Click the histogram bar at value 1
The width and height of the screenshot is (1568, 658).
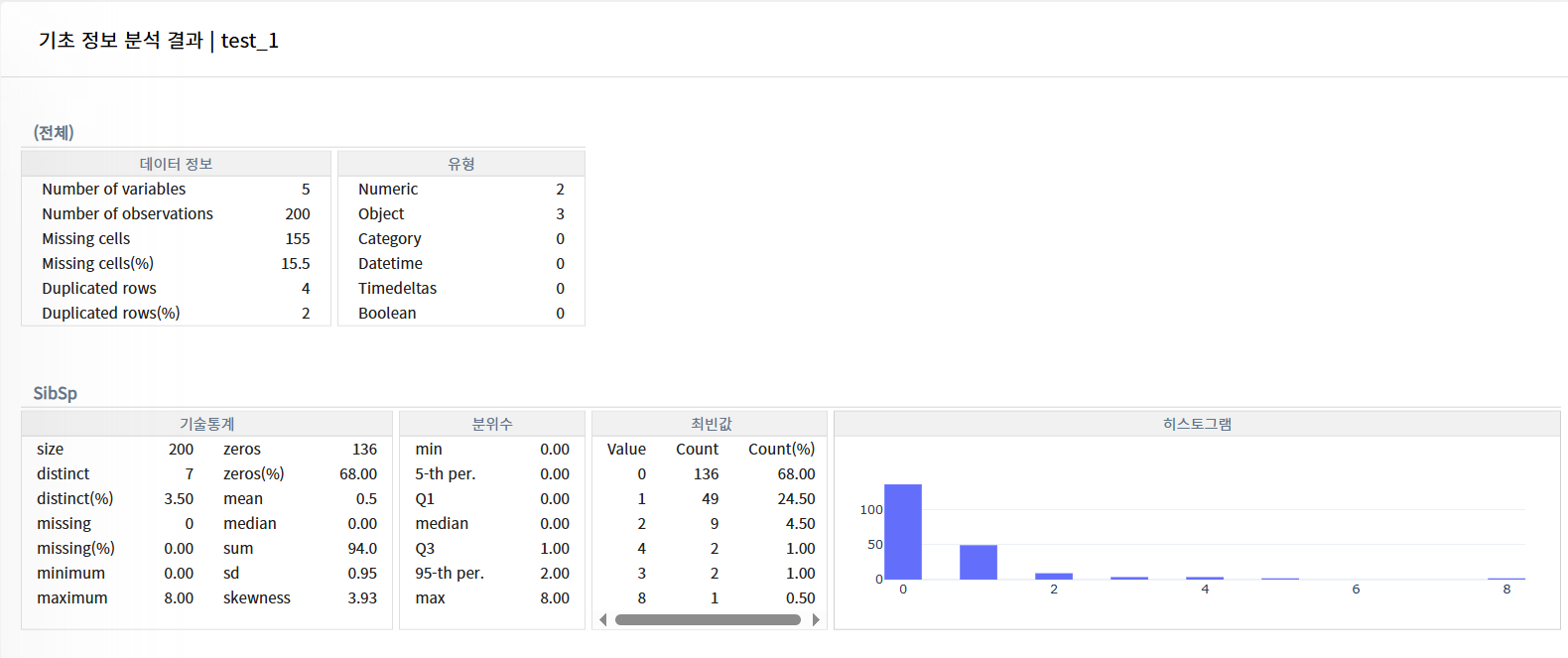pos(979,562)
